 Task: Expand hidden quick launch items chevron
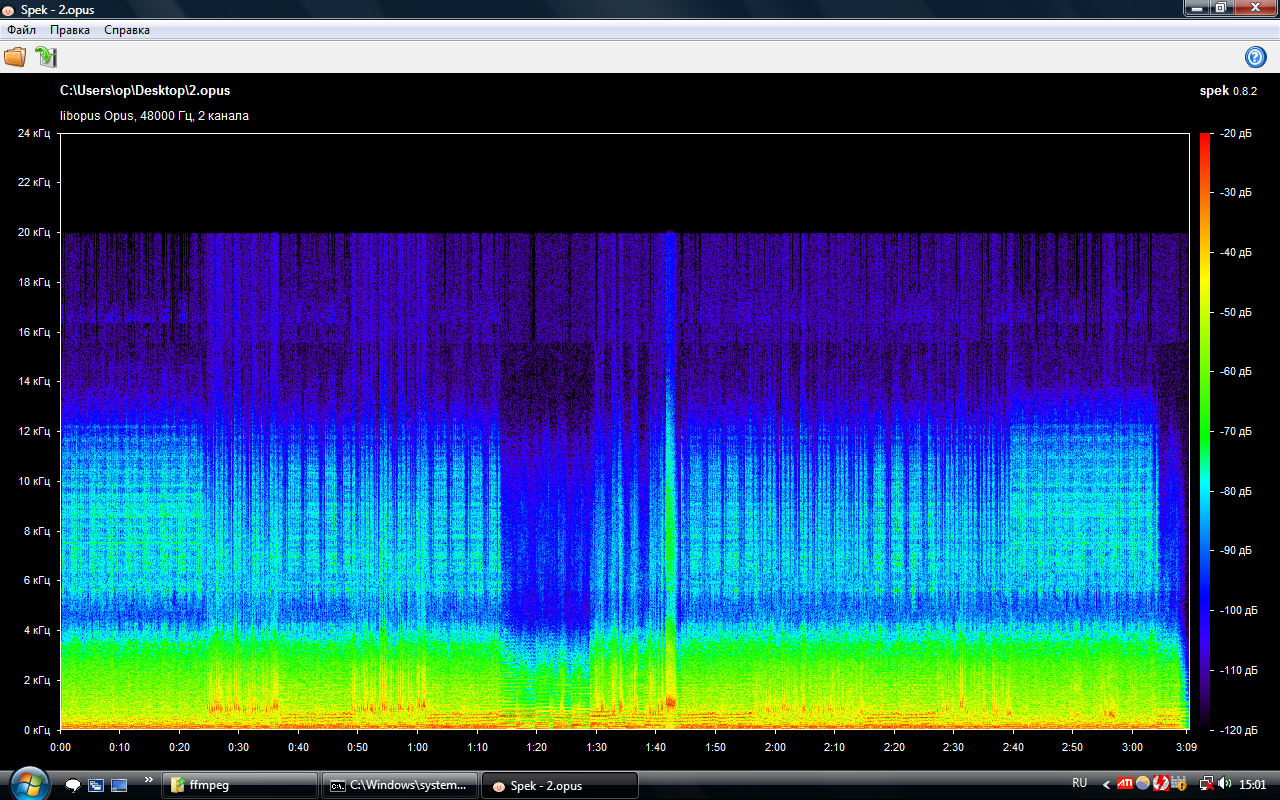(x=149, y=779)
